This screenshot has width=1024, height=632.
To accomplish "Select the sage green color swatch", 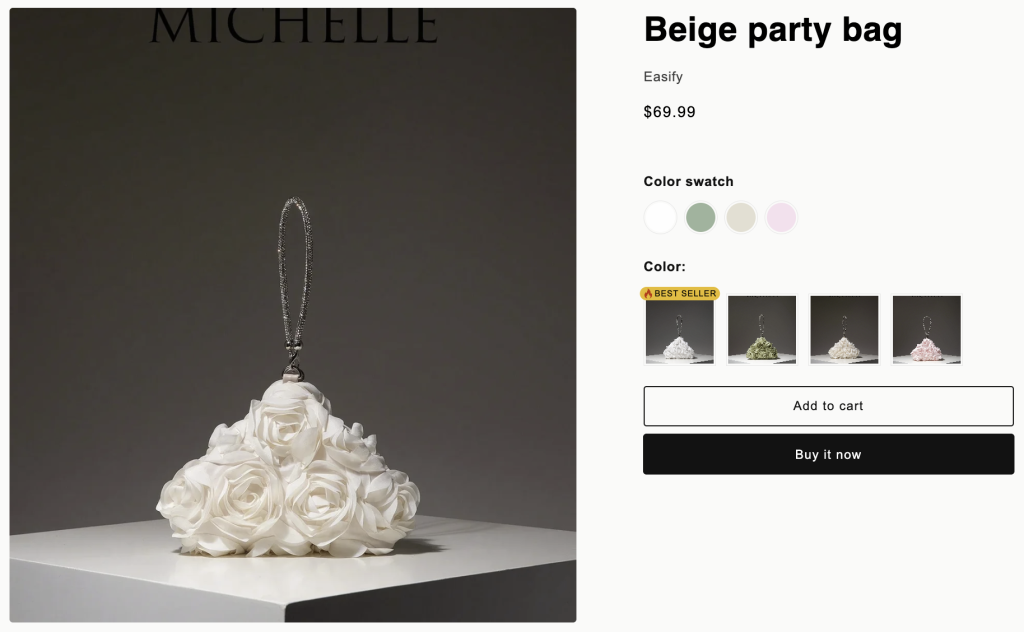I will pyautogui.click(x=701, y=217).
